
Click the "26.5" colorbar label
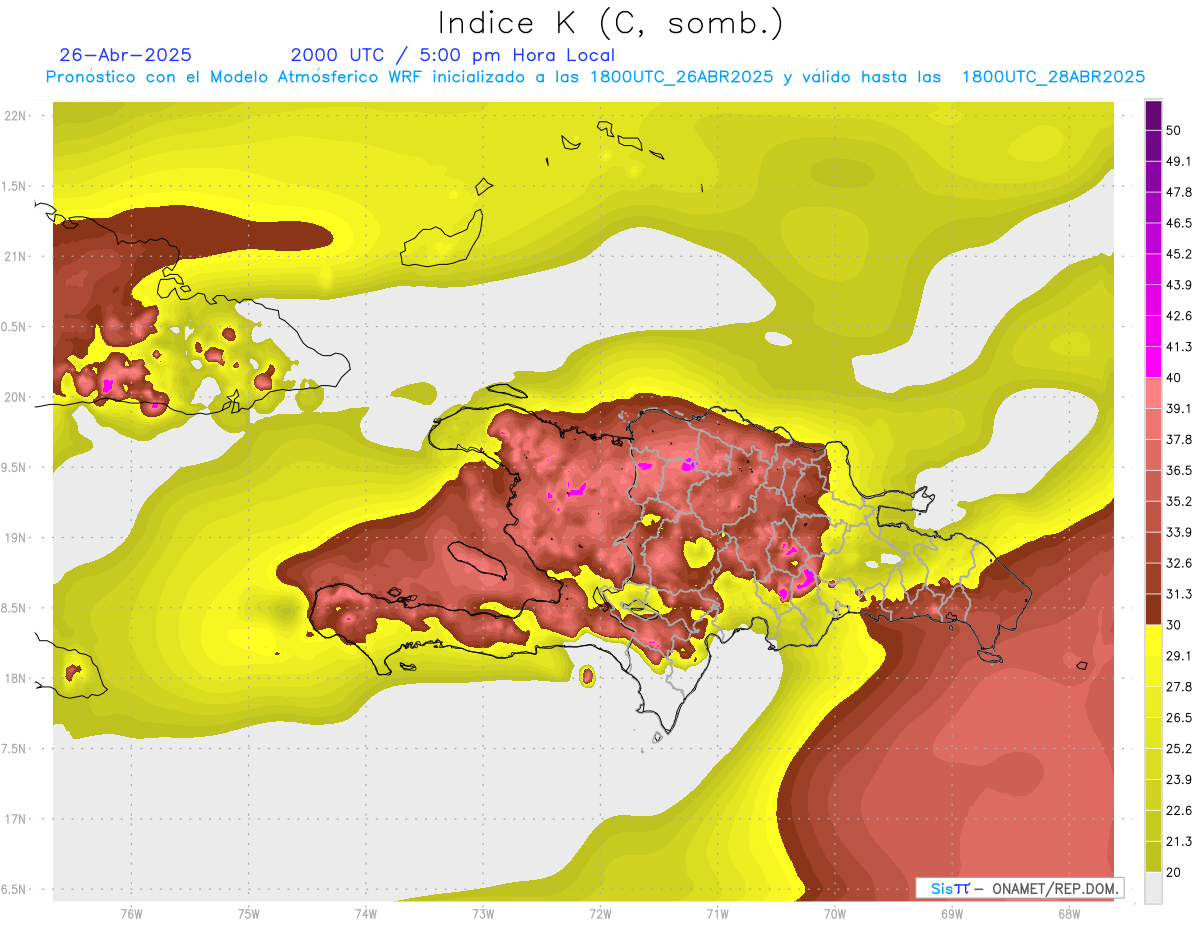point(1179,717)
